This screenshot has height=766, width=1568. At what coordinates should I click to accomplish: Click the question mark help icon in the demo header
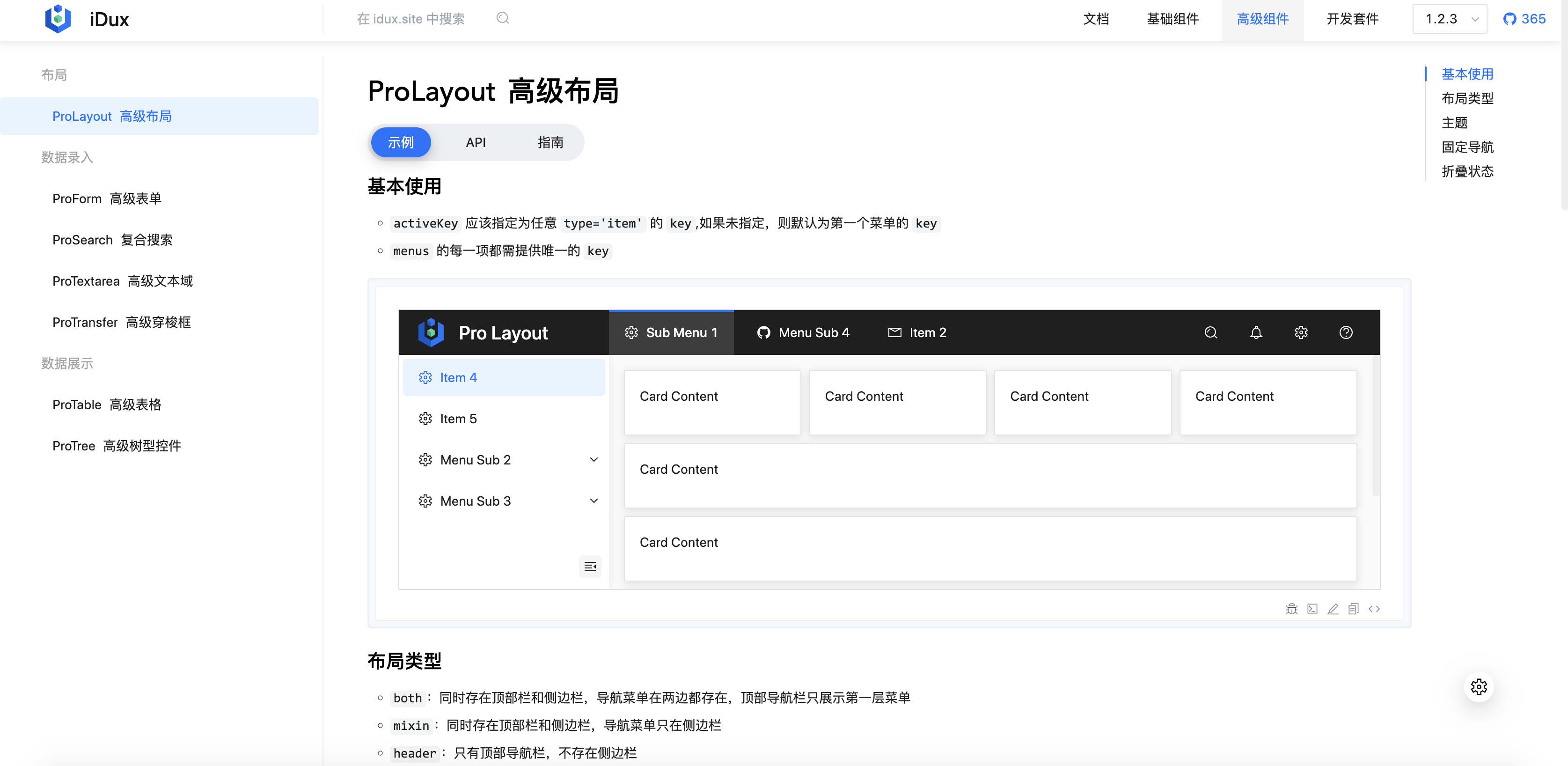pos(1346,332)
